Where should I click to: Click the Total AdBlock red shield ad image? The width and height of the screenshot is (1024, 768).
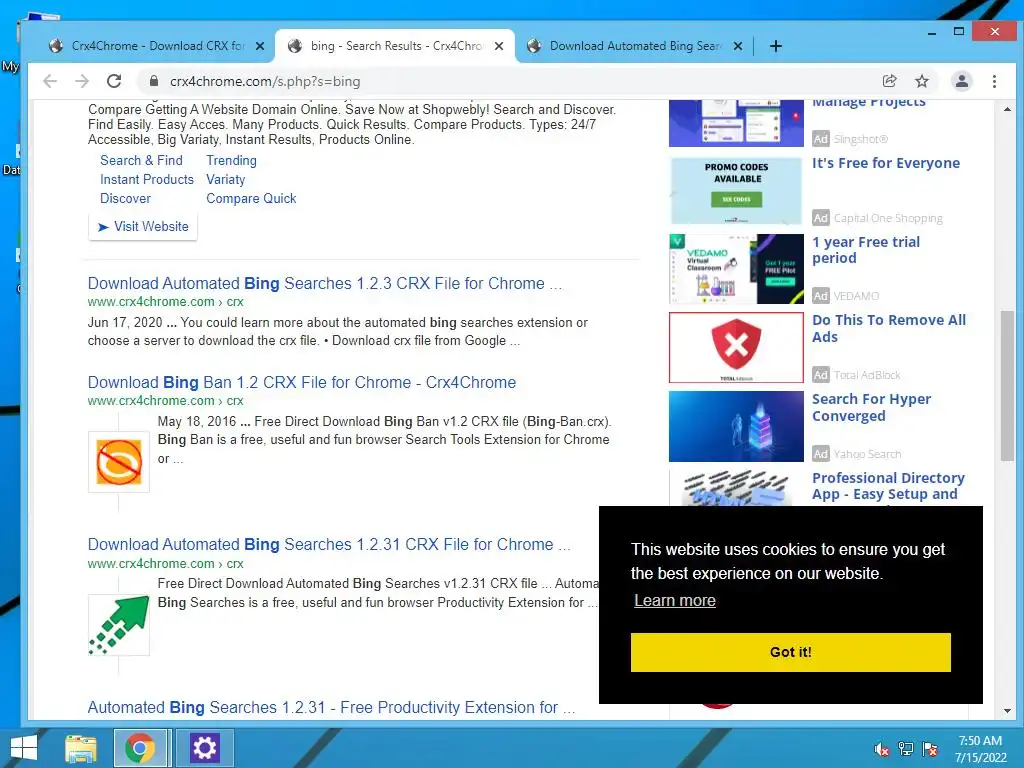coord(736,347)
